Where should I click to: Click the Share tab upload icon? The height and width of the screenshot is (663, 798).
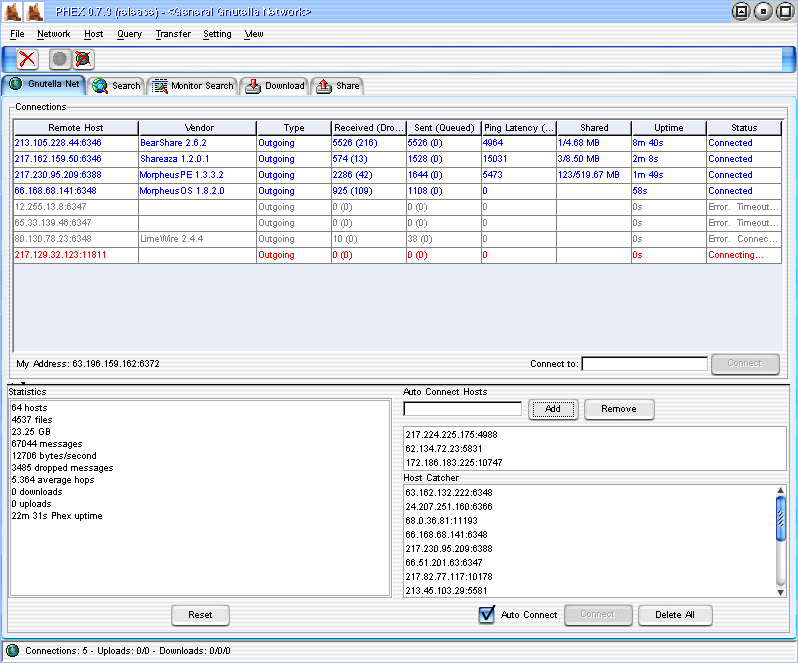click(x=324, y=86)
